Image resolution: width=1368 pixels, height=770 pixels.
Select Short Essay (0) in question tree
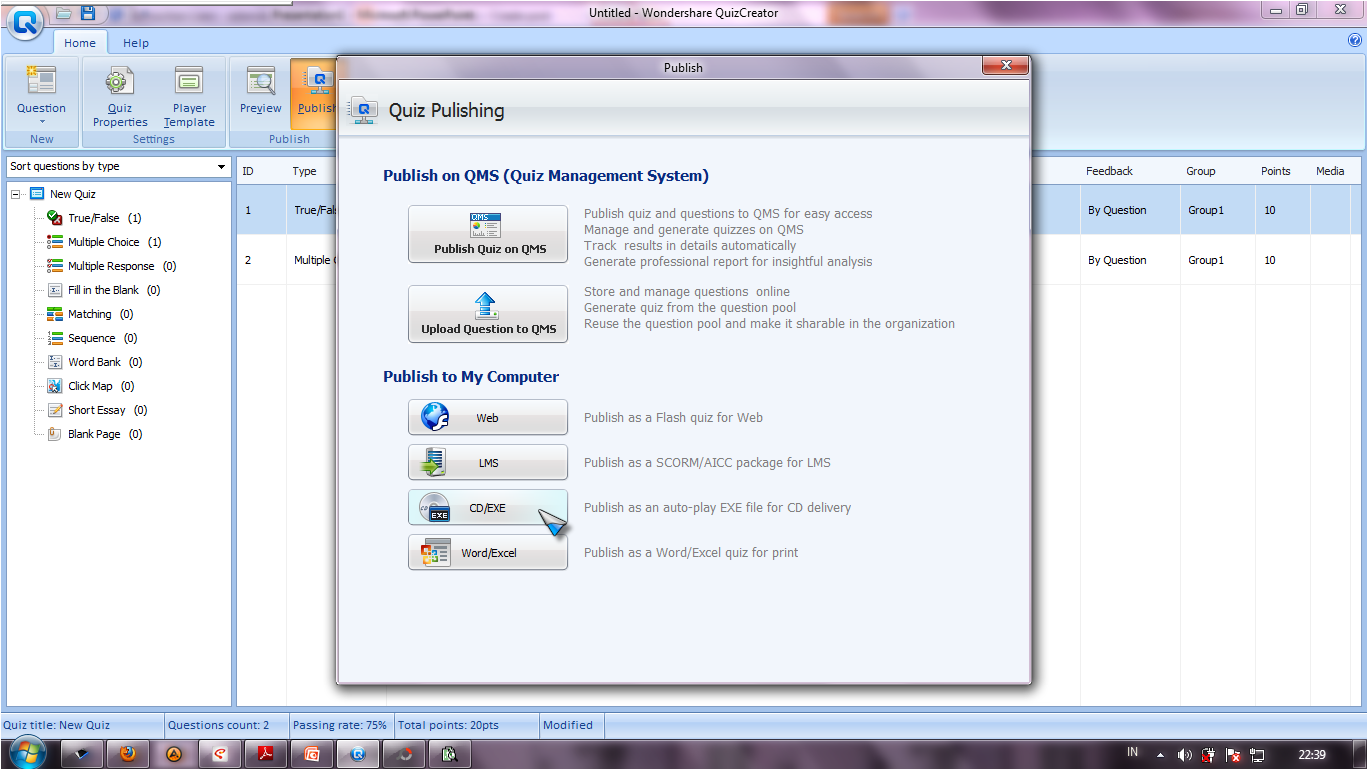[107, 410]
